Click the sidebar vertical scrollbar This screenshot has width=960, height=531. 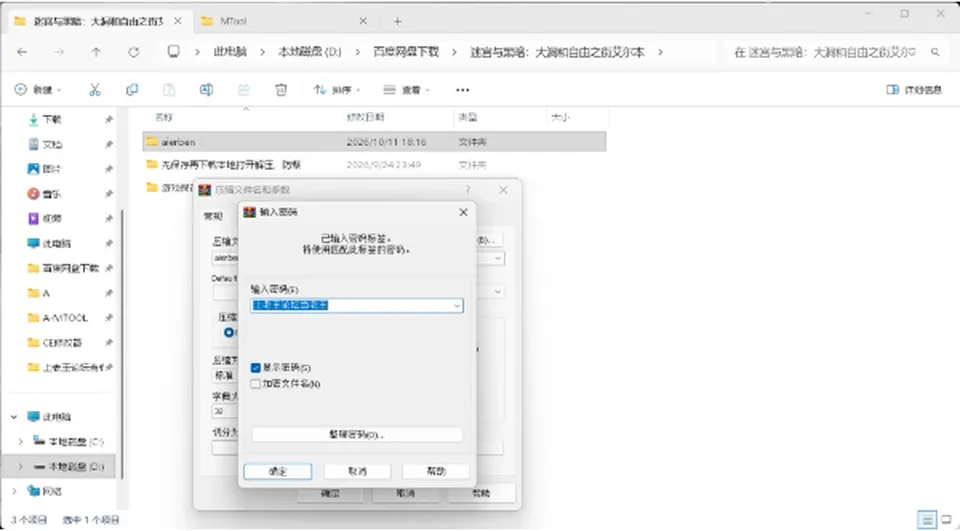121,343
